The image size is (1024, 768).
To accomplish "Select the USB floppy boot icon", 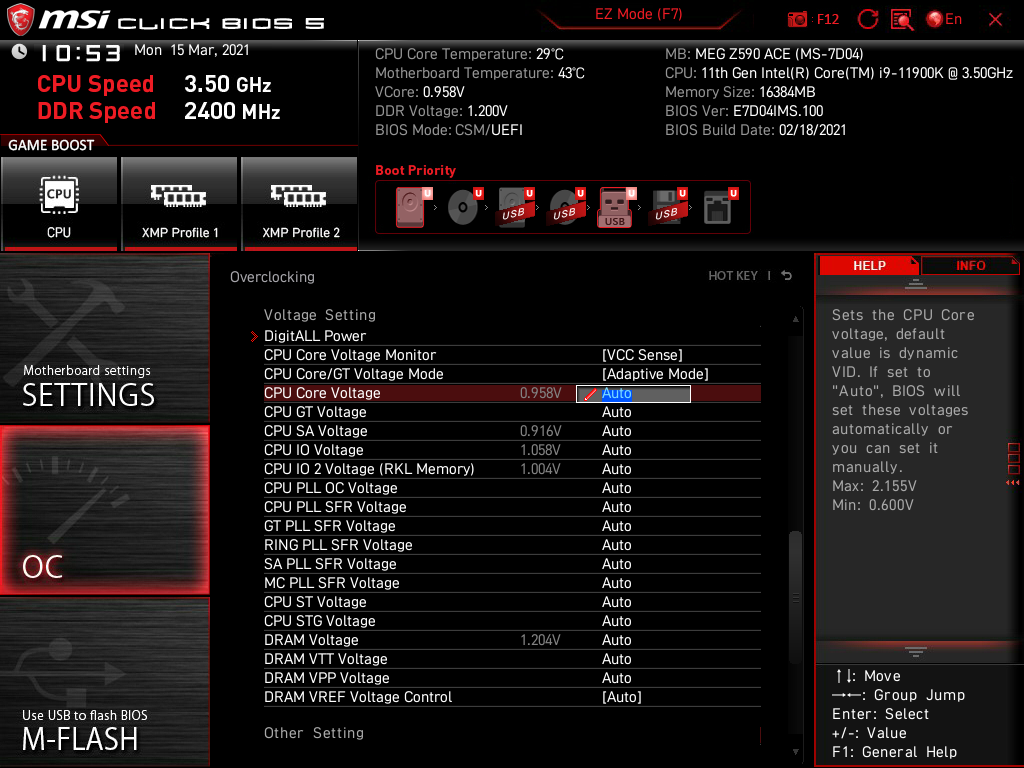I will 667,207.
